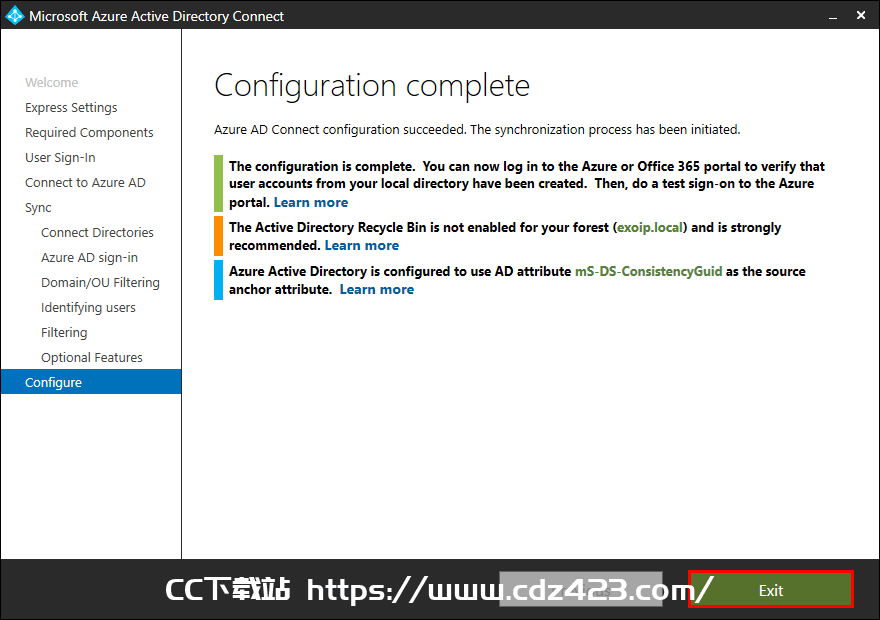Open Optional Features sub-step
The image size is (880, 620).
(91, 357)
